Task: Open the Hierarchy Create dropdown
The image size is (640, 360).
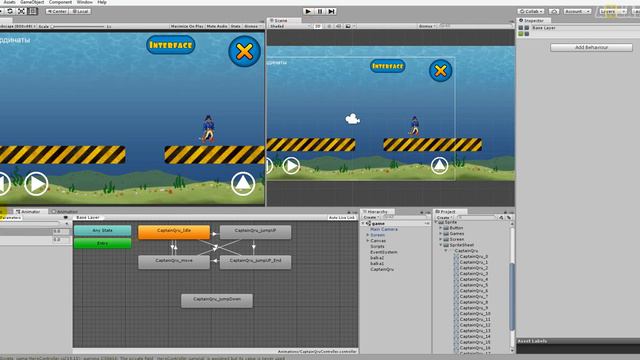Action: tap(371, 218)
